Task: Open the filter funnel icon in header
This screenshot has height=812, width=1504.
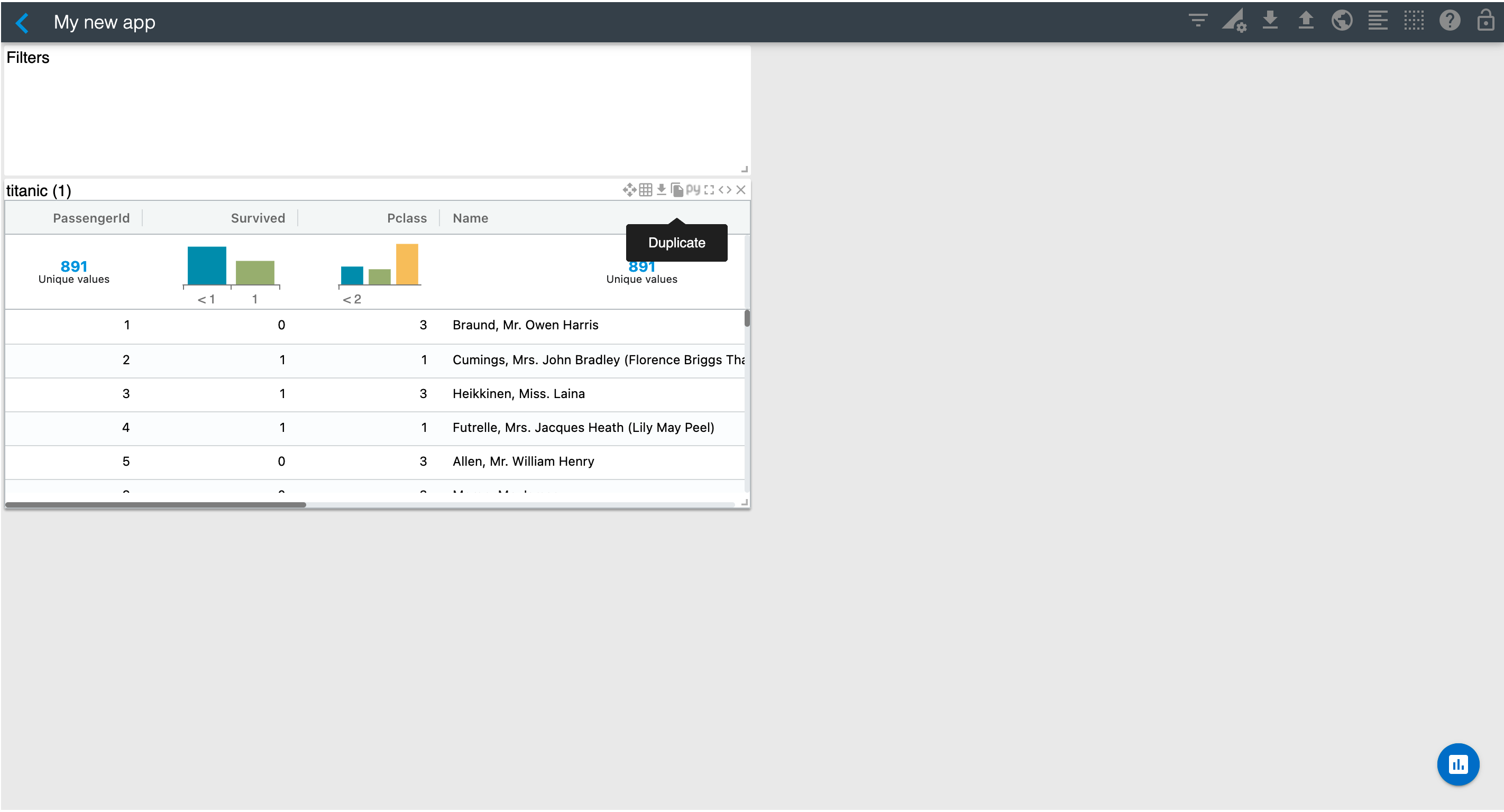Action: 1197,21
